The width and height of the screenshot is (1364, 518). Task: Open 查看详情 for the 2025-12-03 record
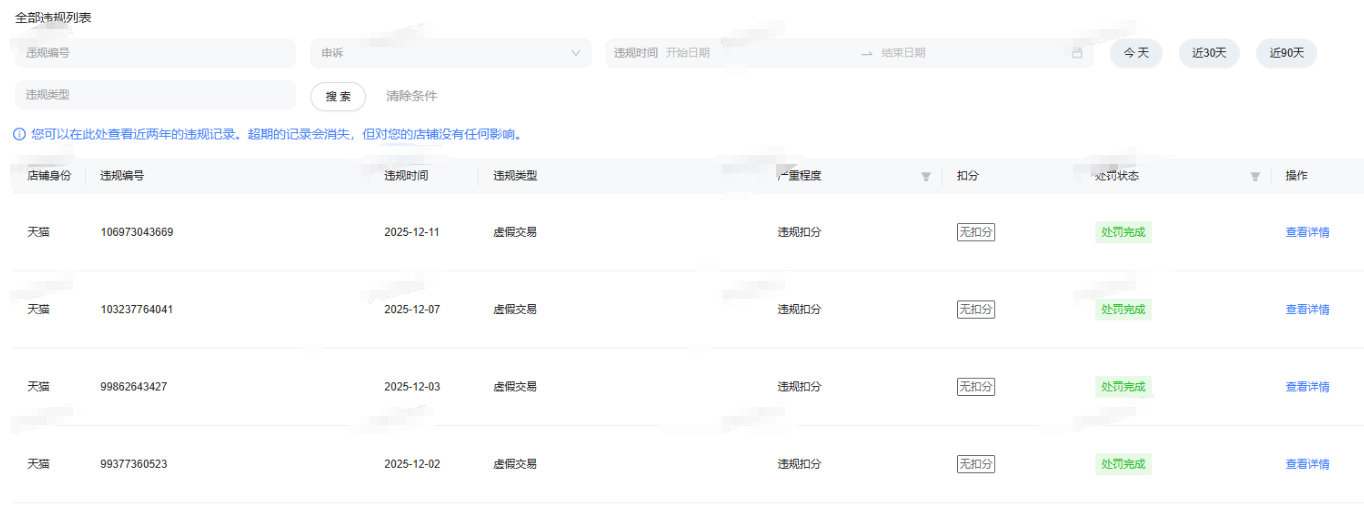[1307, 387]
